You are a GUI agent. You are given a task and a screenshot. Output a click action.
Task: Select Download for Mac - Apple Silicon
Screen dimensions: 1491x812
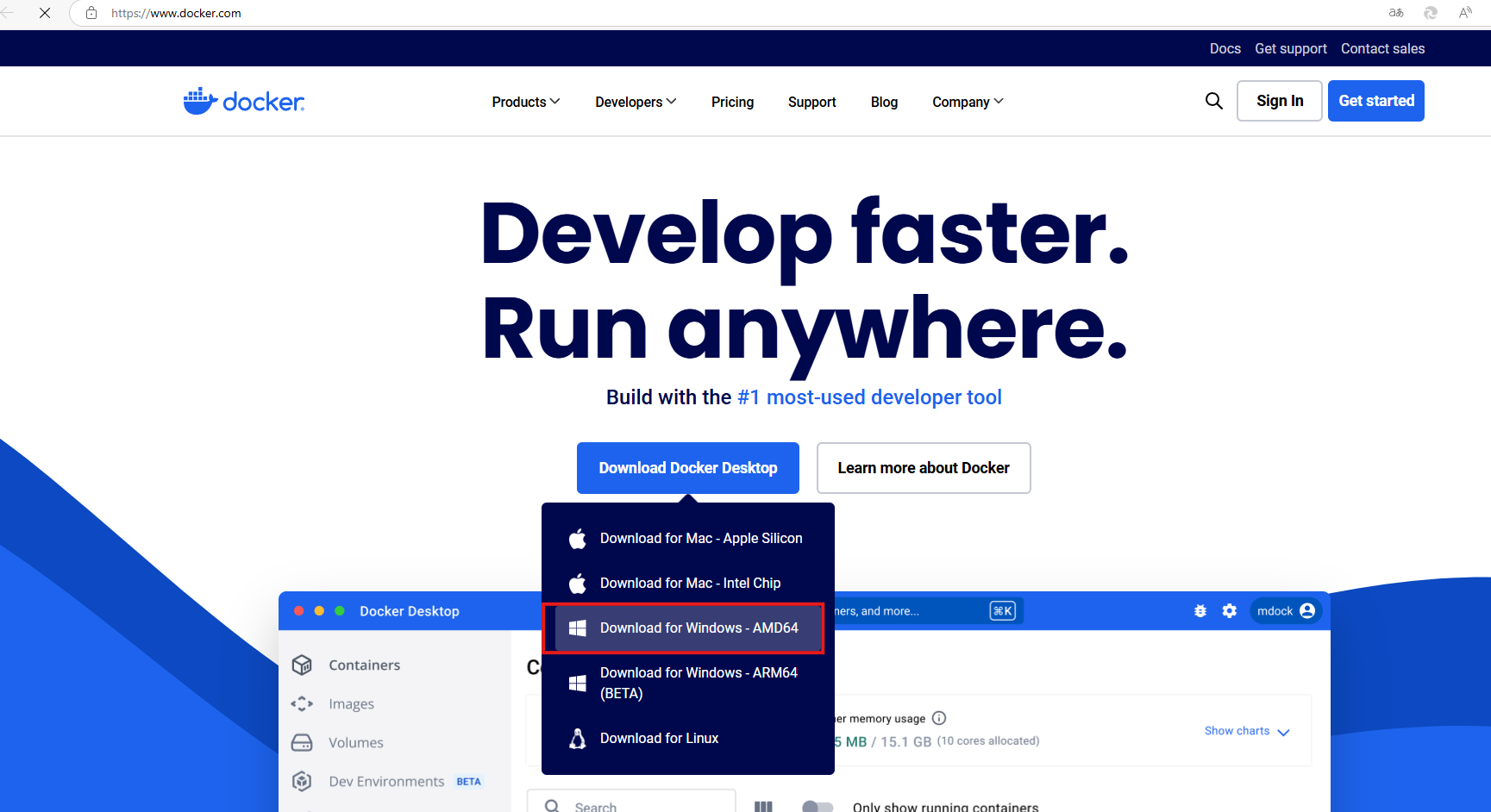(x=688, y=539)
